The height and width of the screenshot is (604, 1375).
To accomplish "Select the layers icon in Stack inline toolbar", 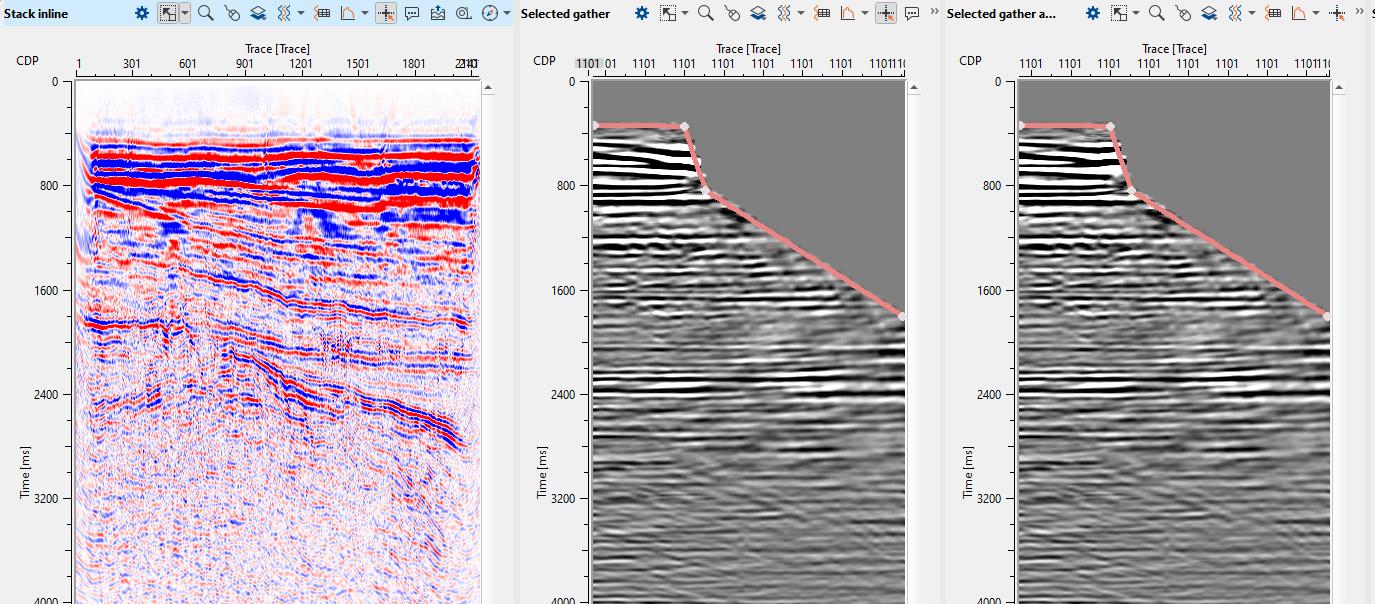I will 257,13.
